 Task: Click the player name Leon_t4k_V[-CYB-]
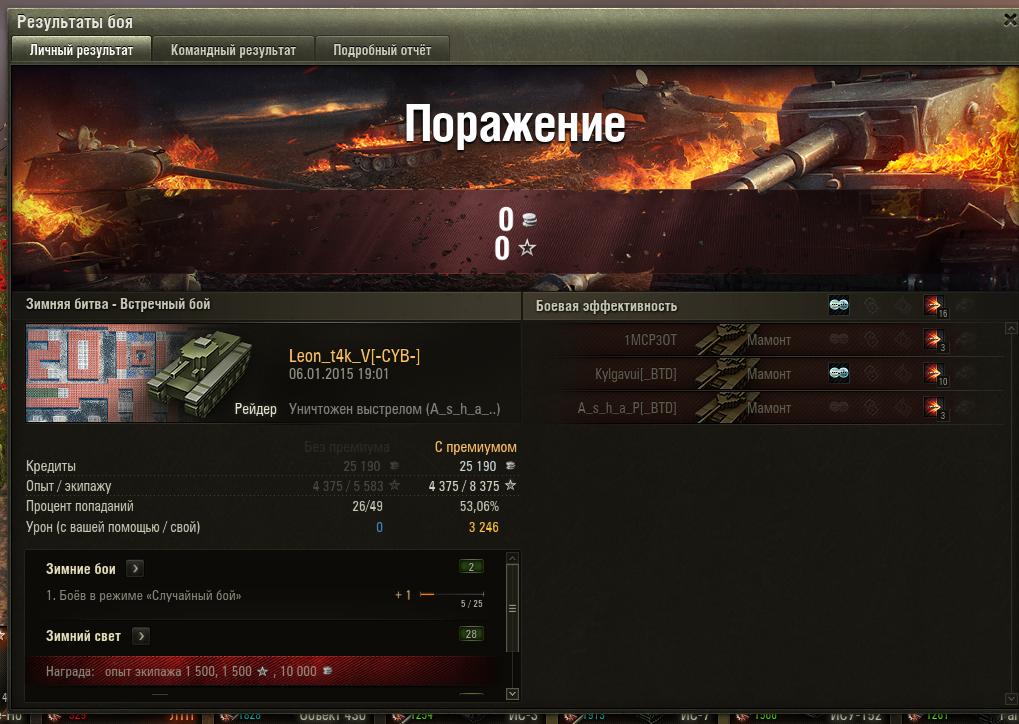354,356
